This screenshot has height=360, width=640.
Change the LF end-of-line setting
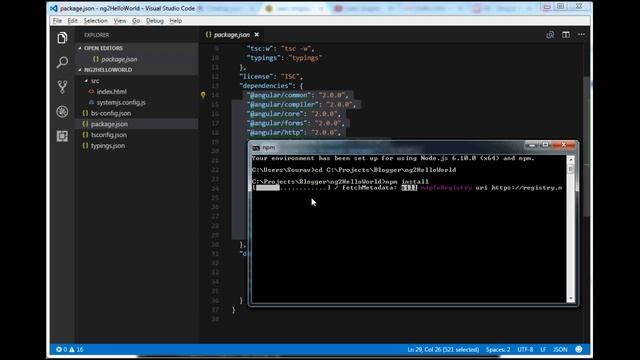point(543,349)
